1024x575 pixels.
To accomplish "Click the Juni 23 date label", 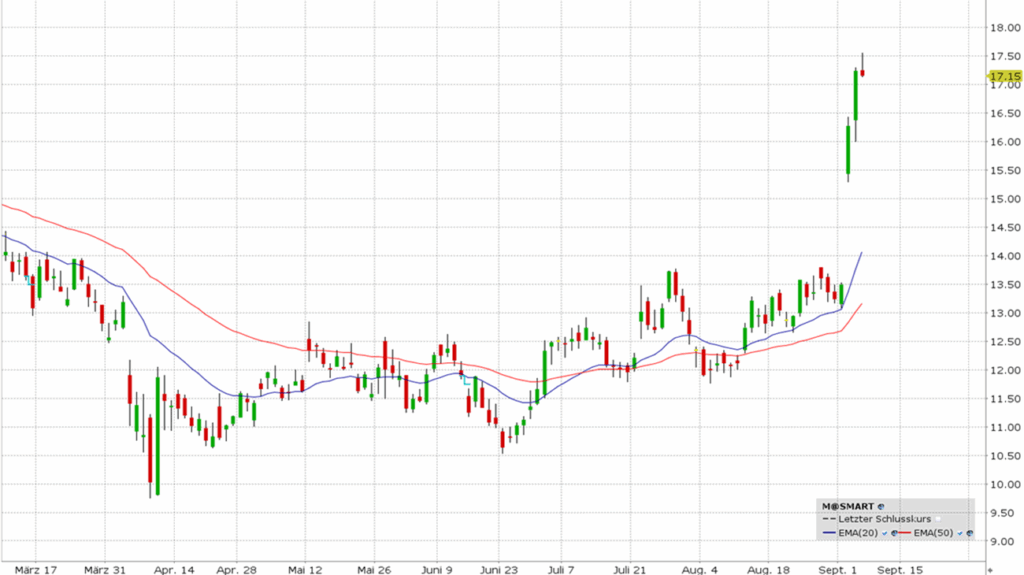I will [x=498, y=570].
